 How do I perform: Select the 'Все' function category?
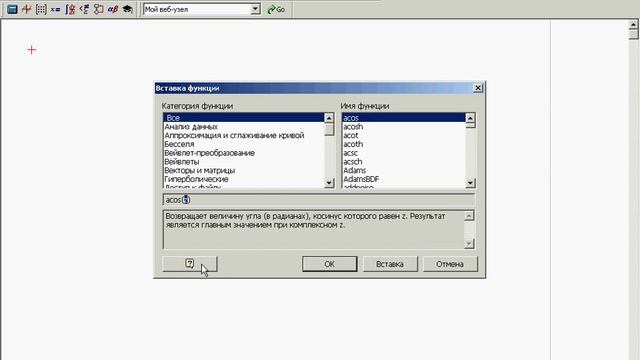point(244,118)
